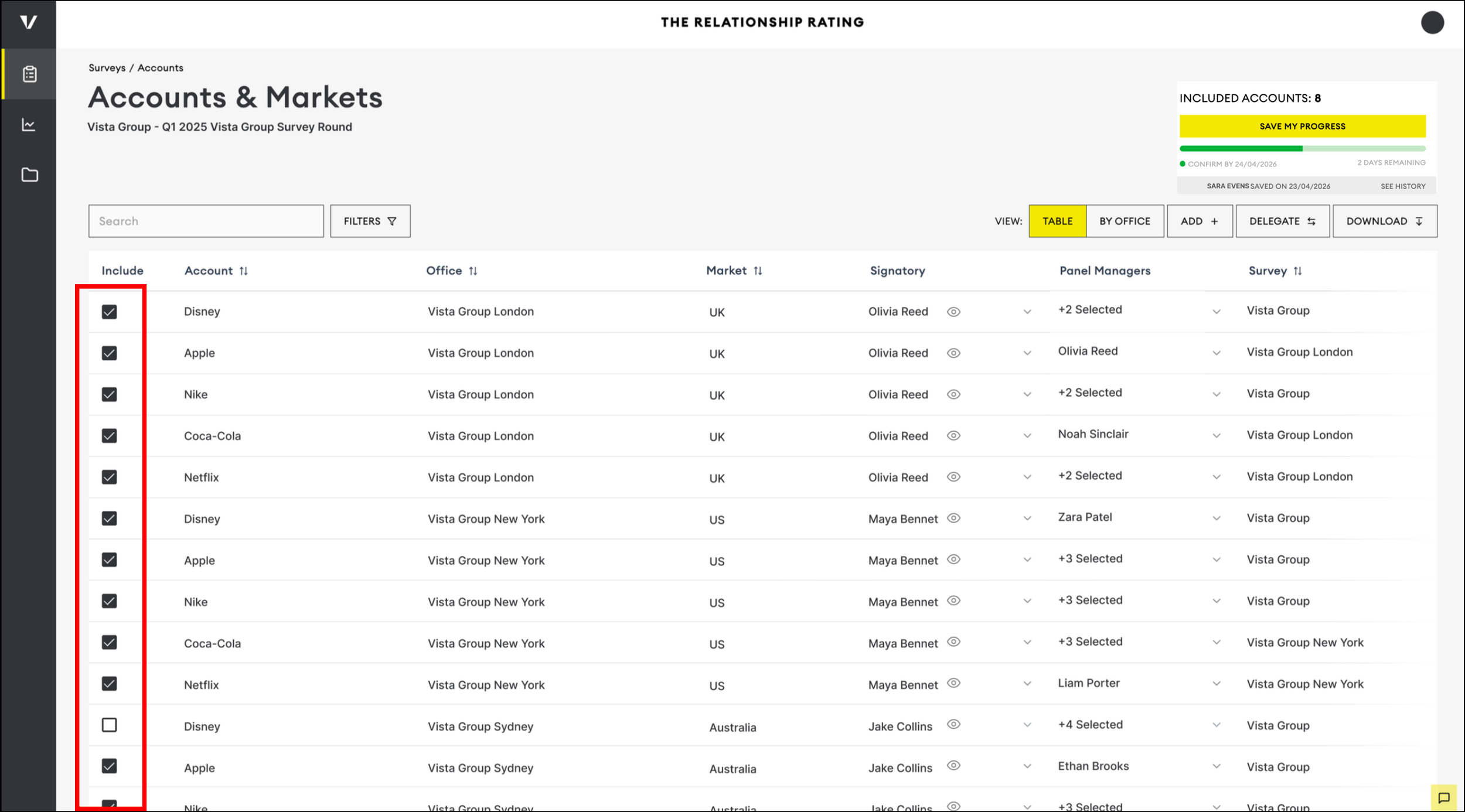
Task: Sort the table by Market column
Action: pos(758,271)
